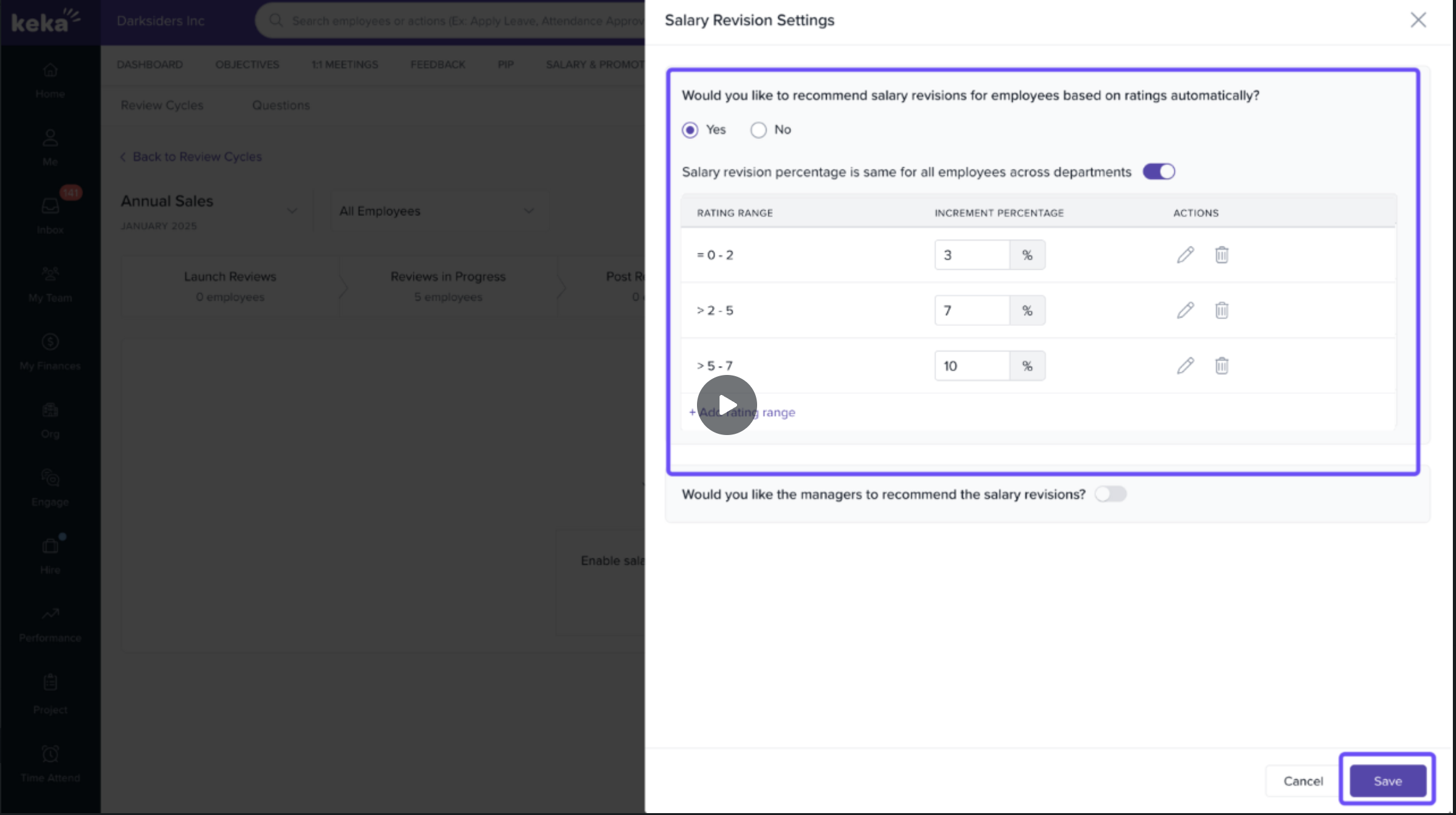Switch to the Objectives tab
1456x815 pixels.
pyautogui.click(x=247, y=64)
